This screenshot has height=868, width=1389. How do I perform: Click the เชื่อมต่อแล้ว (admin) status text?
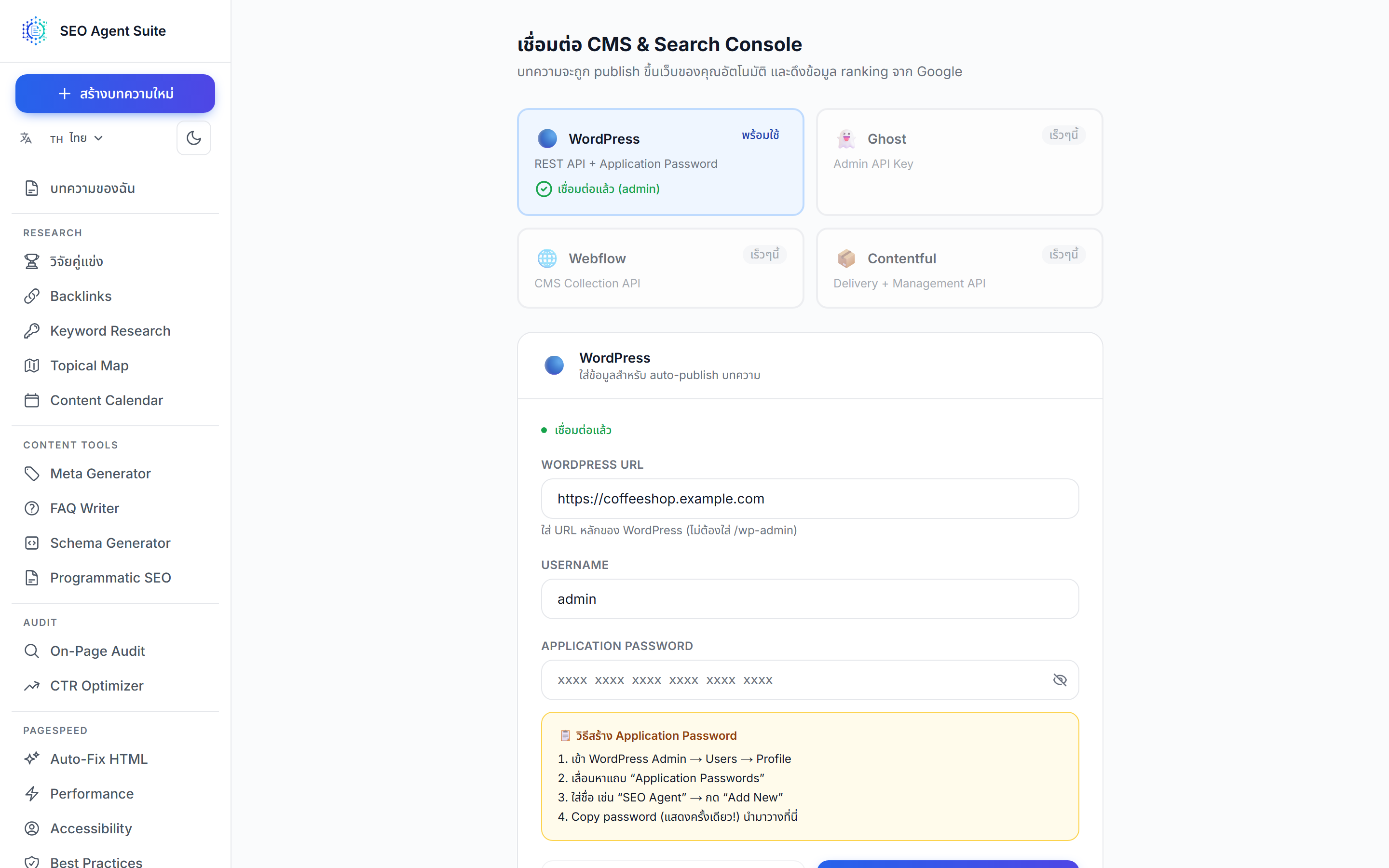click(608, 189)
